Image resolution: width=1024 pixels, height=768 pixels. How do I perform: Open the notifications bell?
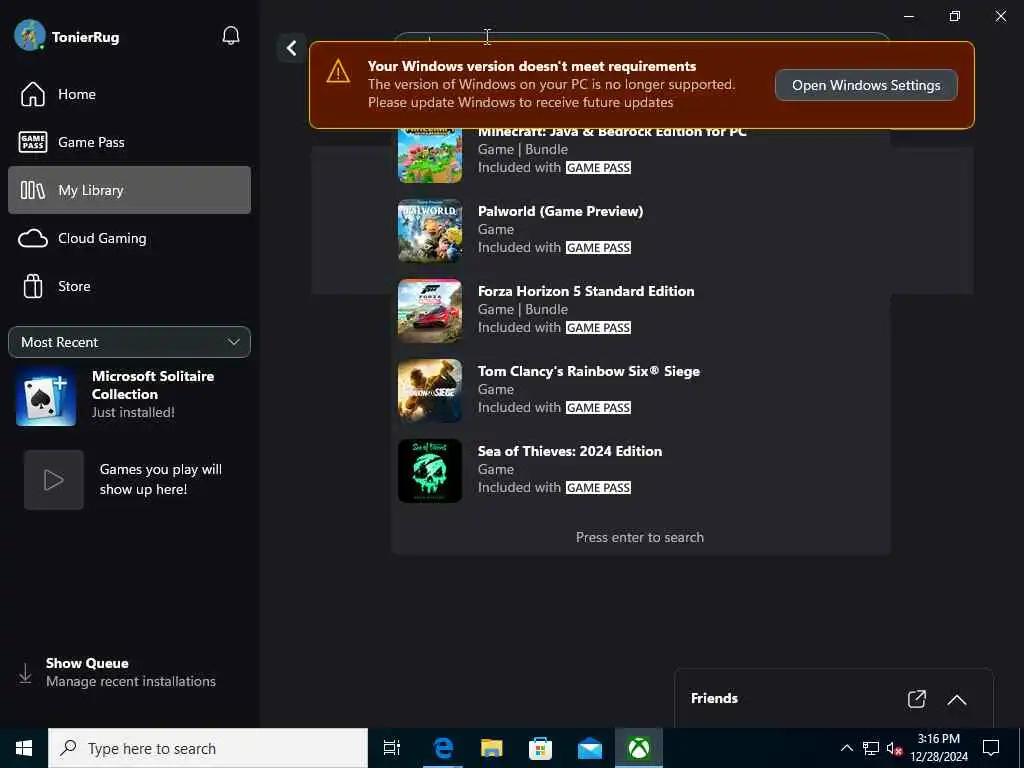coord(231,36)
